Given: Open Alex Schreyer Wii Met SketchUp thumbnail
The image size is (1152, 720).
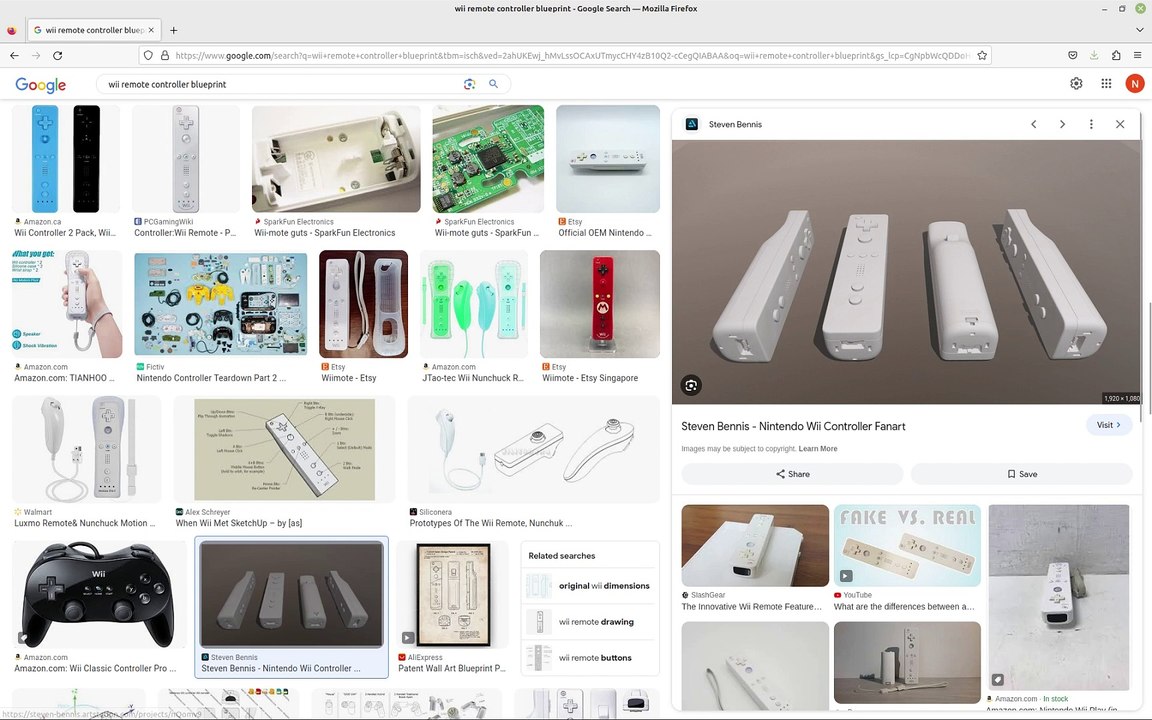Looking at the screenshot, I should point(284,449).
